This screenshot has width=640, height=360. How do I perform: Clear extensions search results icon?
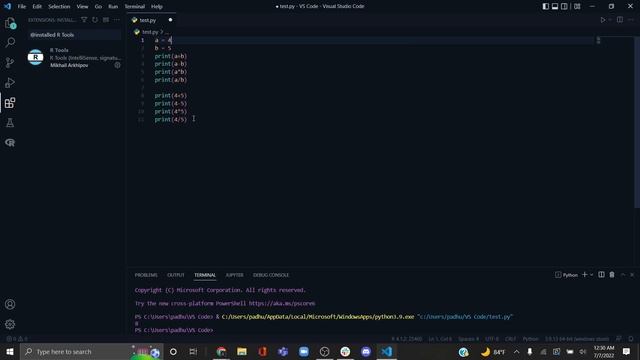click(x=106, y=20)
